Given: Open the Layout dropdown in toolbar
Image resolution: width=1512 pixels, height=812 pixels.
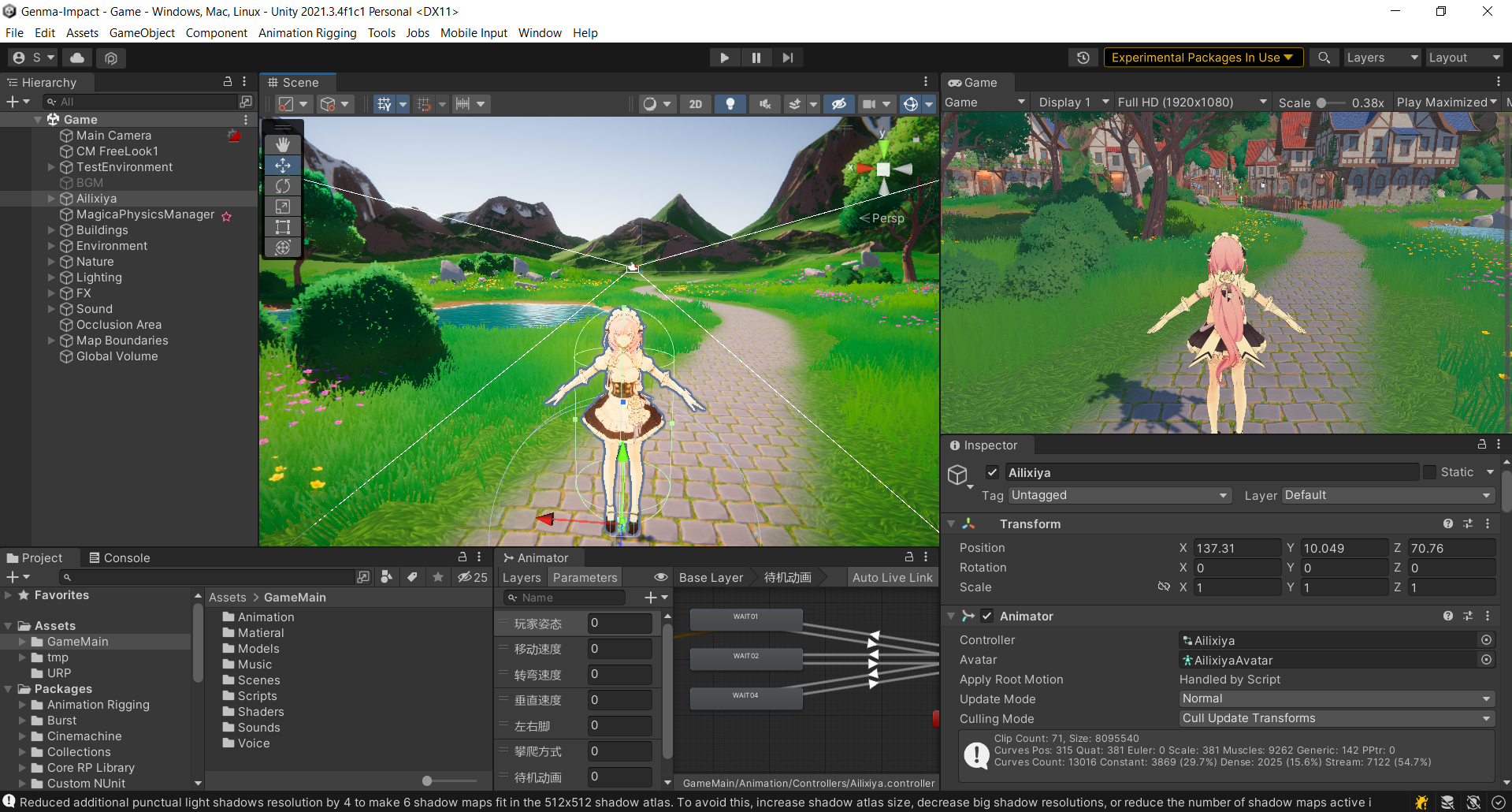Looking at the screenshot, I should click(1464, 58).
